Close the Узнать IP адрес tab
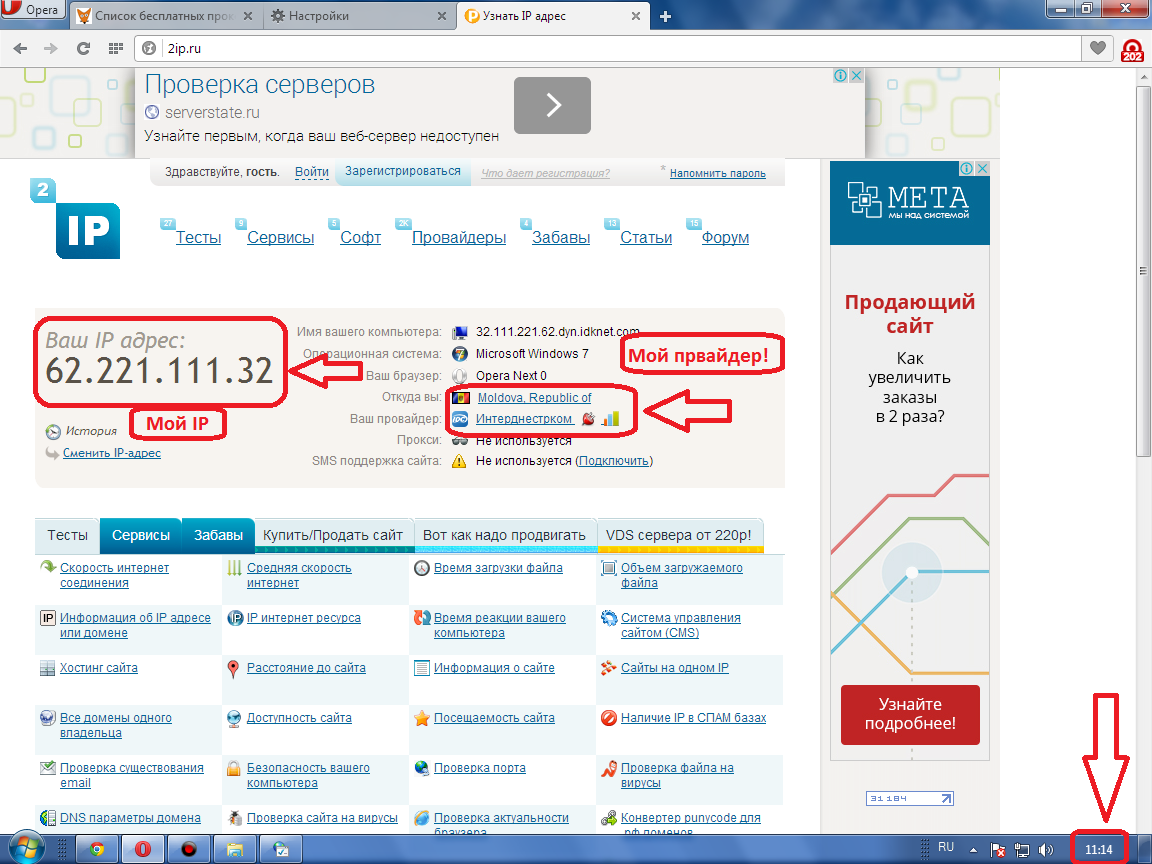This screenshot has height=864, width=1152. point(636,16)
